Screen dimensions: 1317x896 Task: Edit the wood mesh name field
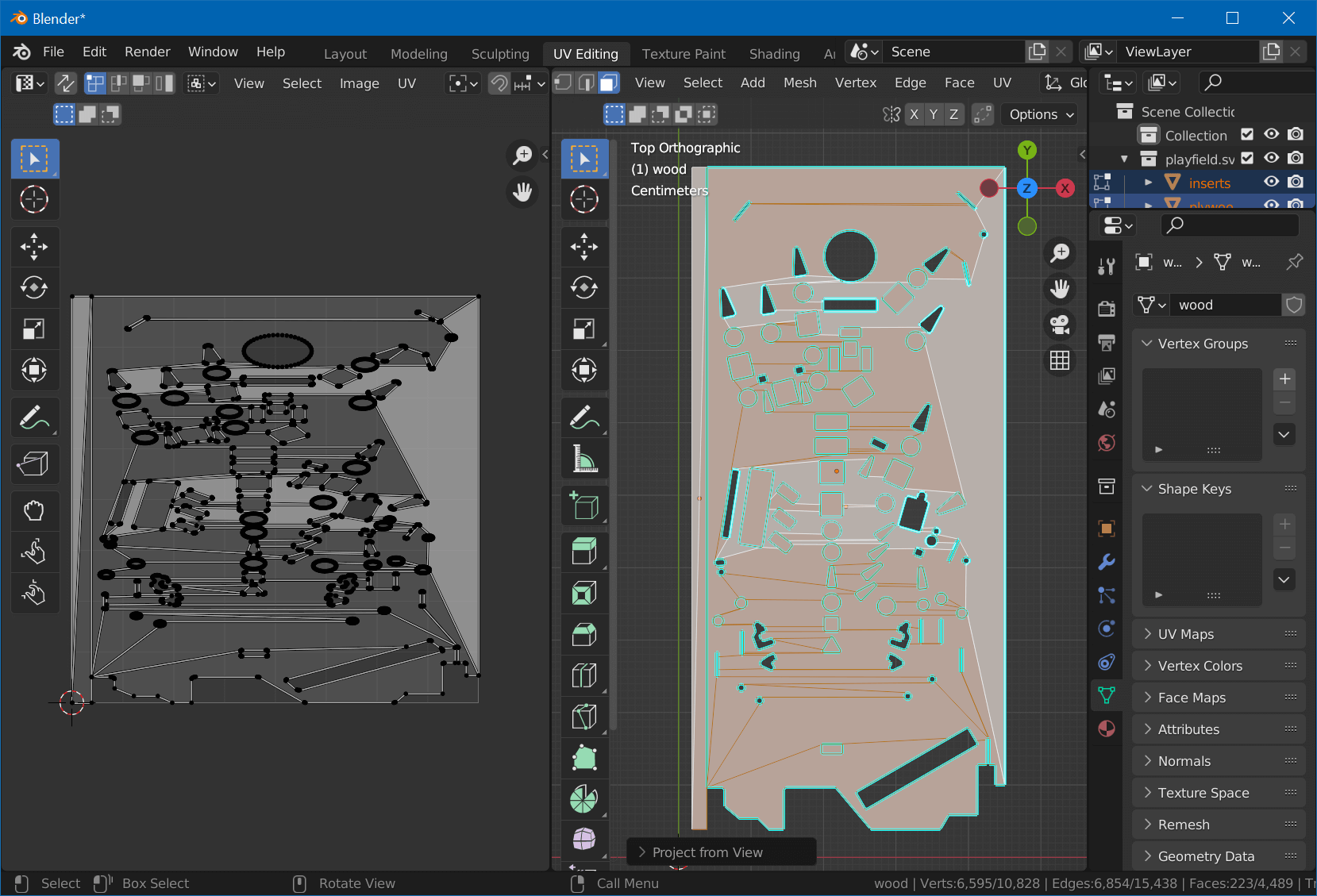click(1227, 305)
